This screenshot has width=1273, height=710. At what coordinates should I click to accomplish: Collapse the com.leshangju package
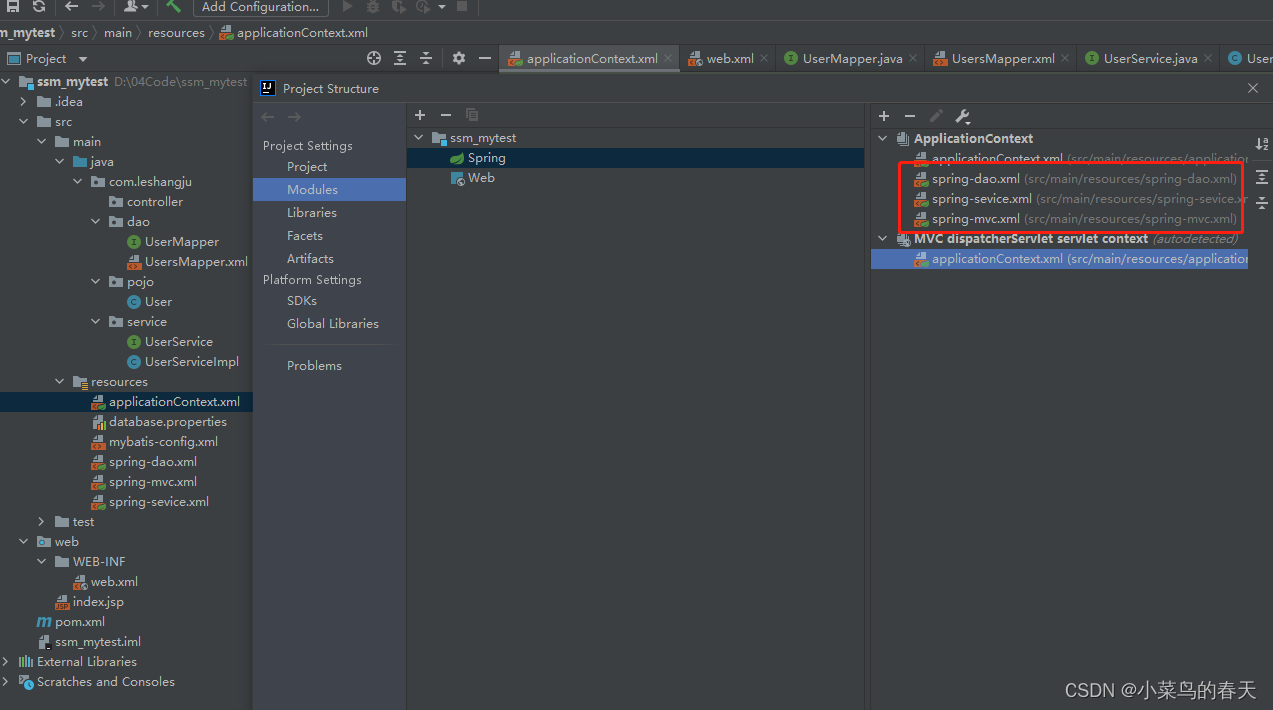click(x=79, y=182)
